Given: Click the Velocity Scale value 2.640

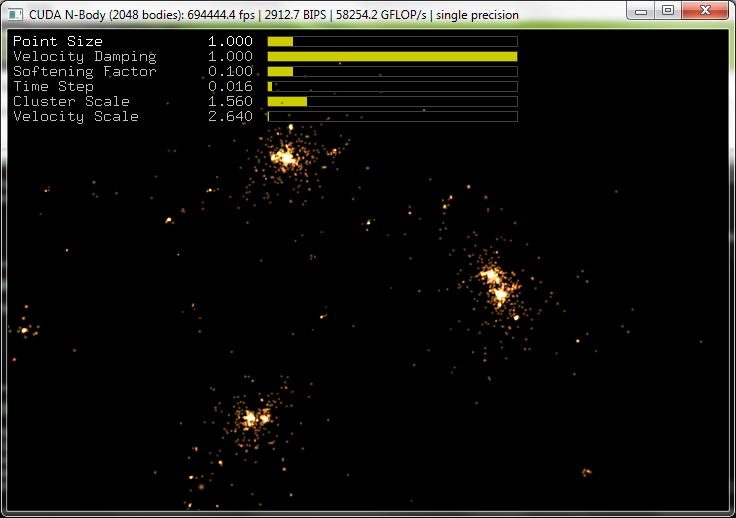Looking at the screenshot, I should click(230, 117).
